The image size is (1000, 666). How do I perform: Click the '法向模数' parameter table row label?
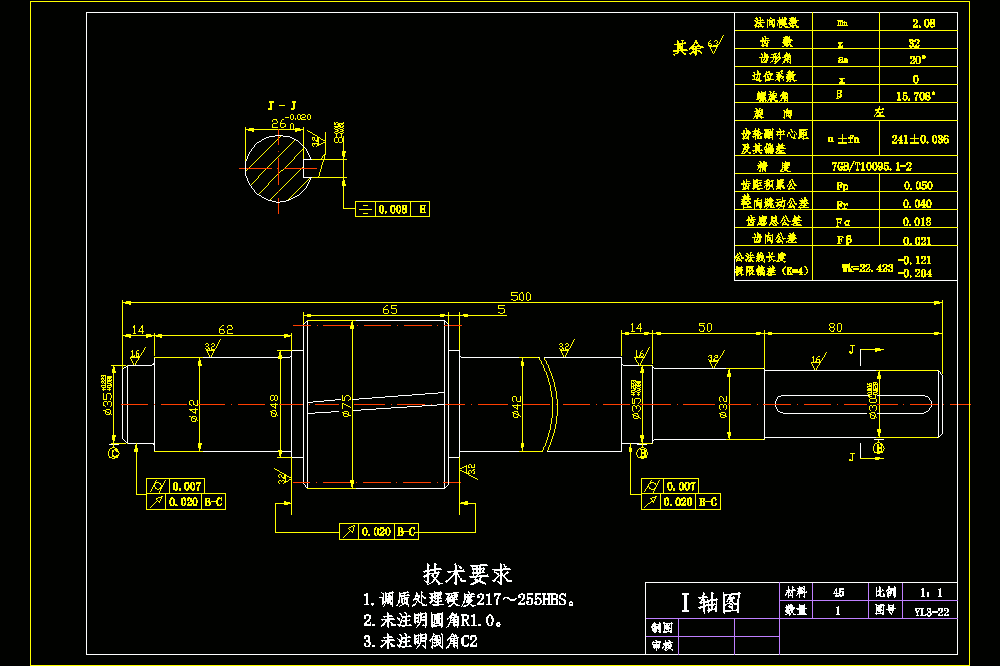[776, 23]
